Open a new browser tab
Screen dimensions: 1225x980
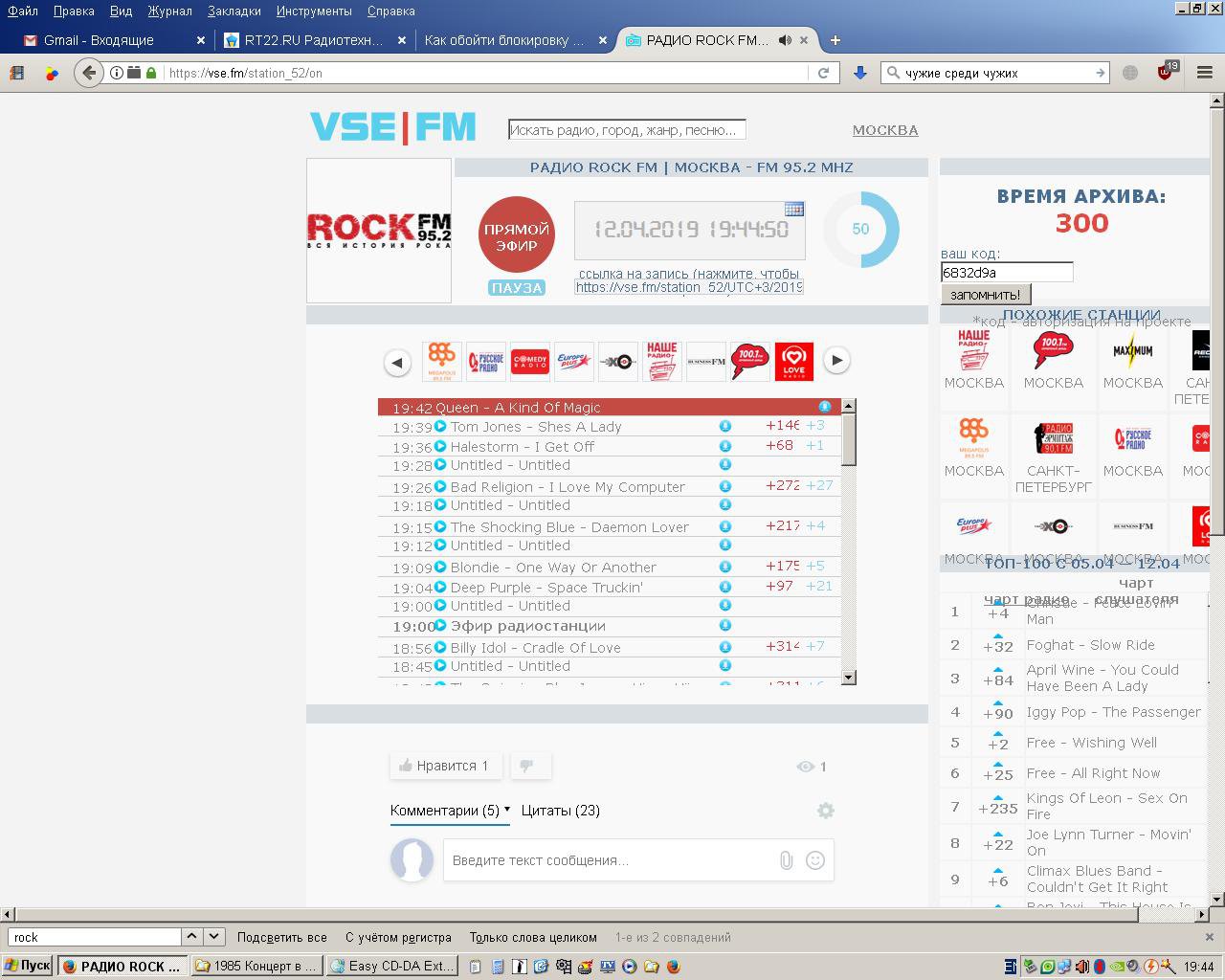point(835,40)
